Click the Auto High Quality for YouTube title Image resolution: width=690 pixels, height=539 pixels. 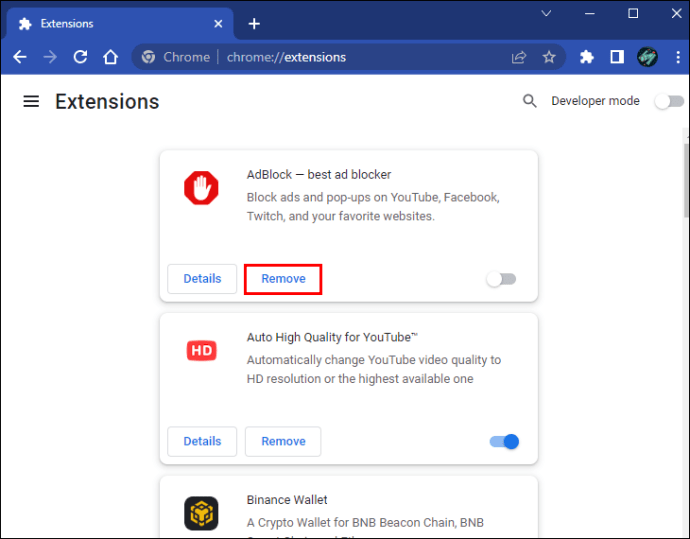(x=332, y=337)
